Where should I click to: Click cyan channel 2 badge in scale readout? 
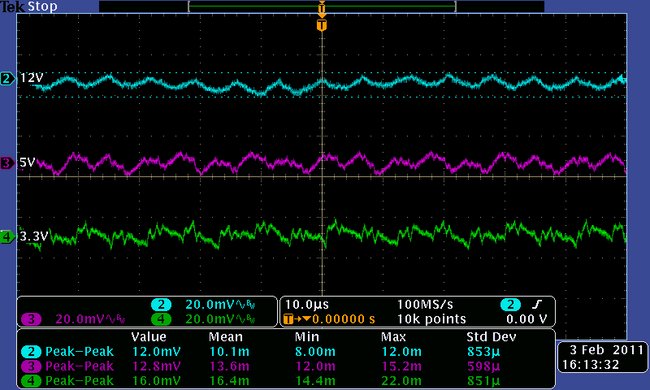(x=161, y=305)
